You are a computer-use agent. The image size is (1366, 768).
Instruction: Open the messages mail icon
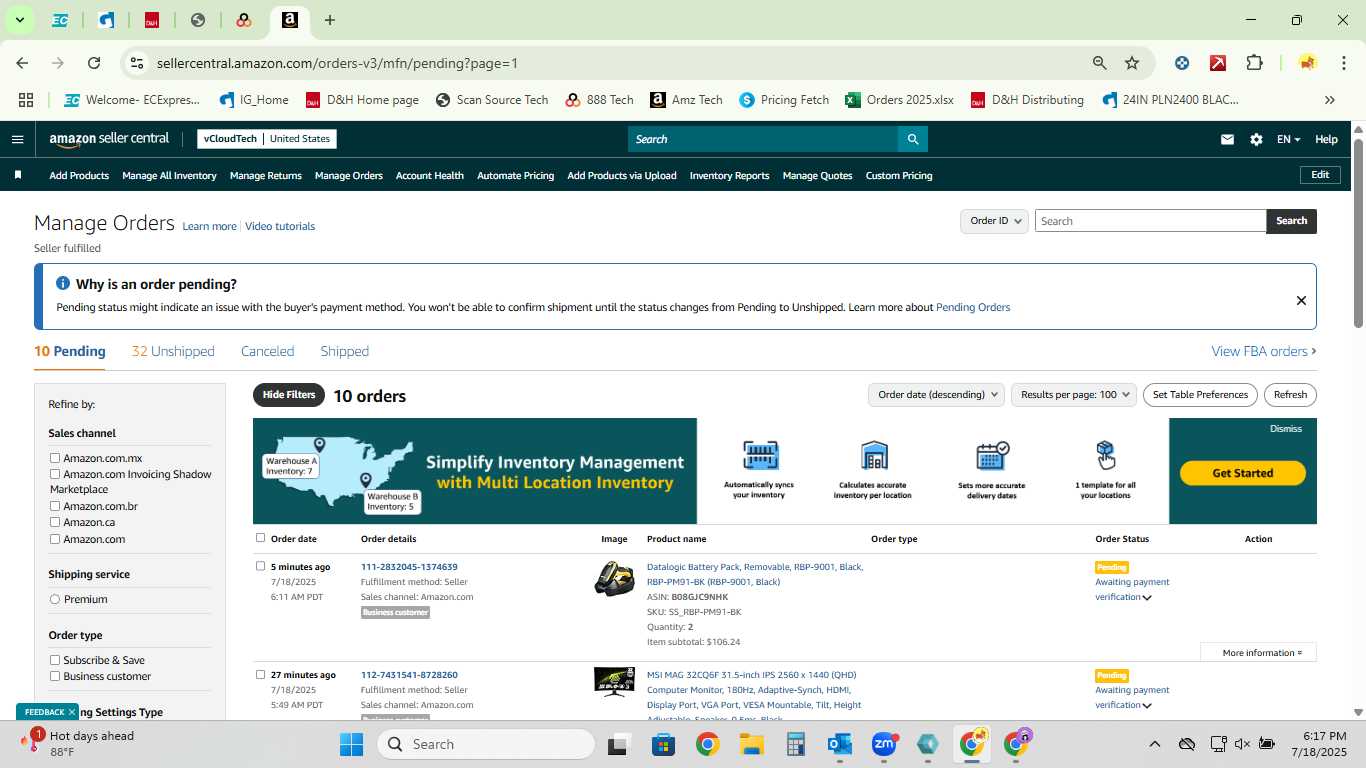coord(1227,140)
